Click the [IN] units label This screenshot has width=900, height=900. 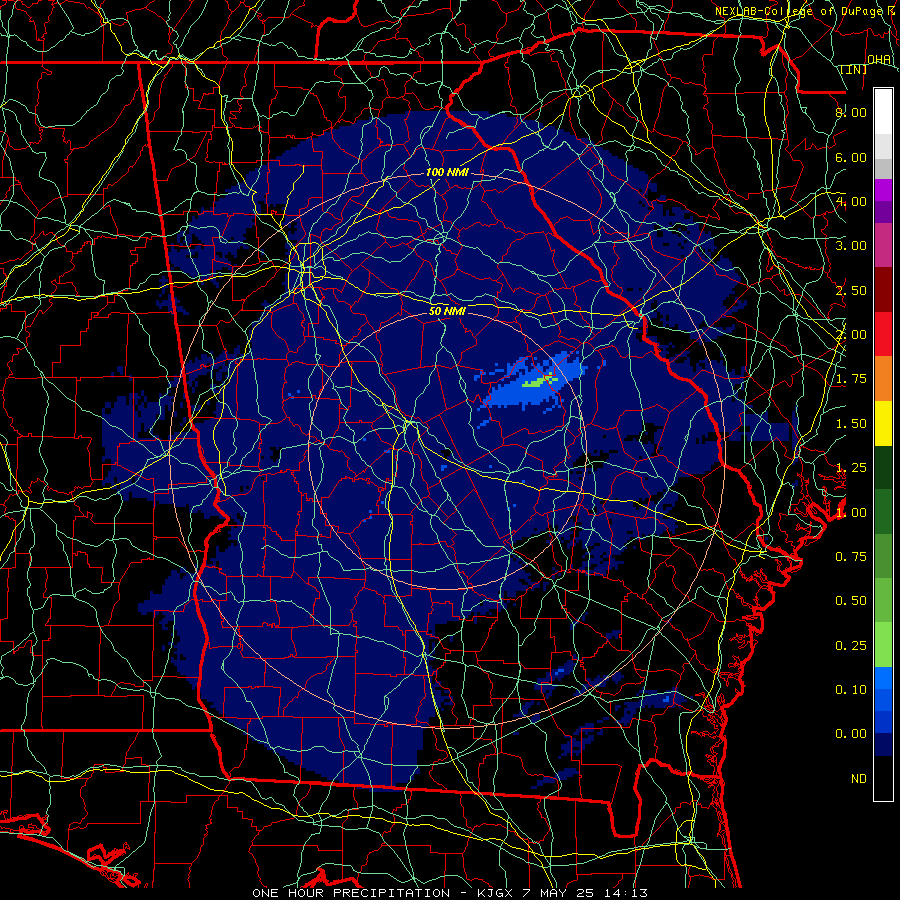[854, 69]
